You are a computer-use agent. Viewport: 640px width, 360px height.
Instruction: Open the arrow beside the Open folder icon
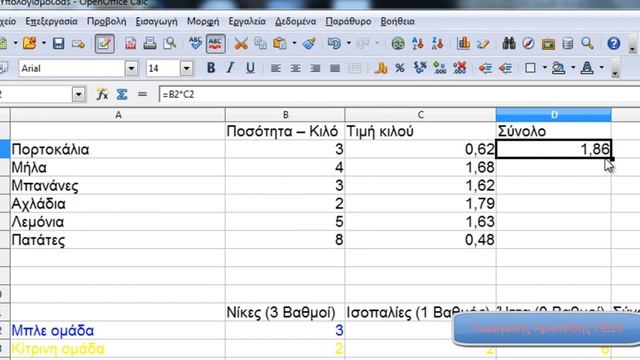(44, 43)
